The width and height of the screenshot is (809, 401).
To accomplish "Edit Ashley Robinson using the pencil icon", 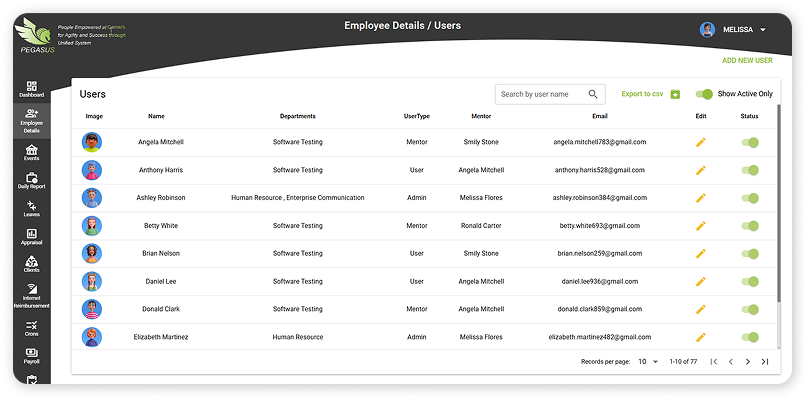I will coord(701,198).
